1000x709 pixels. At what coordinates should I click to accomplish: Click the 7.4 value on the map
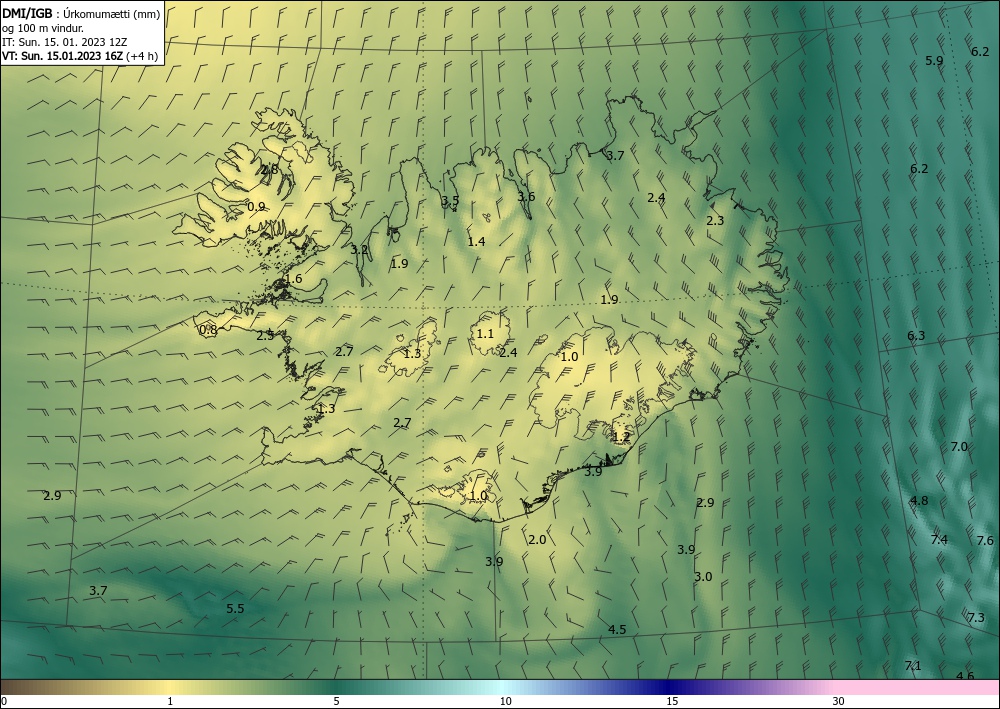tap(939, 539)
